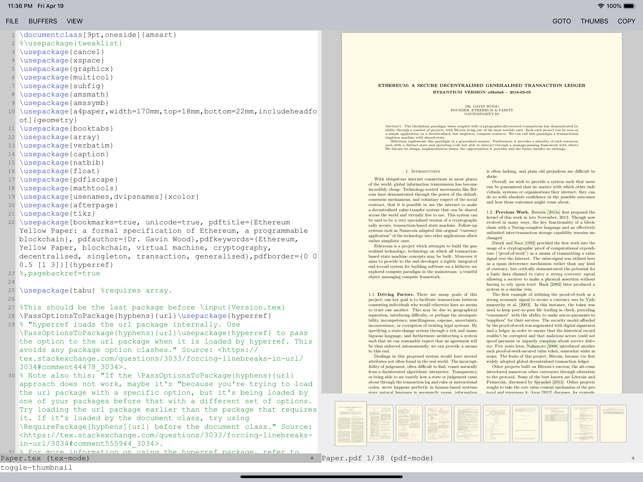
Task: Select the last visible page thumbnail
Action: (613, 424)
